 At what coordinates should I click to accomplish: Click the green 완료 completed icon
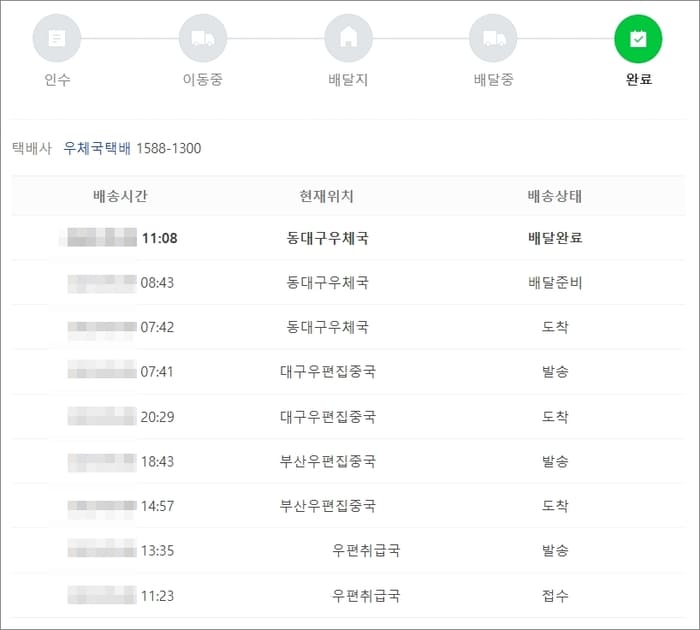638,39
